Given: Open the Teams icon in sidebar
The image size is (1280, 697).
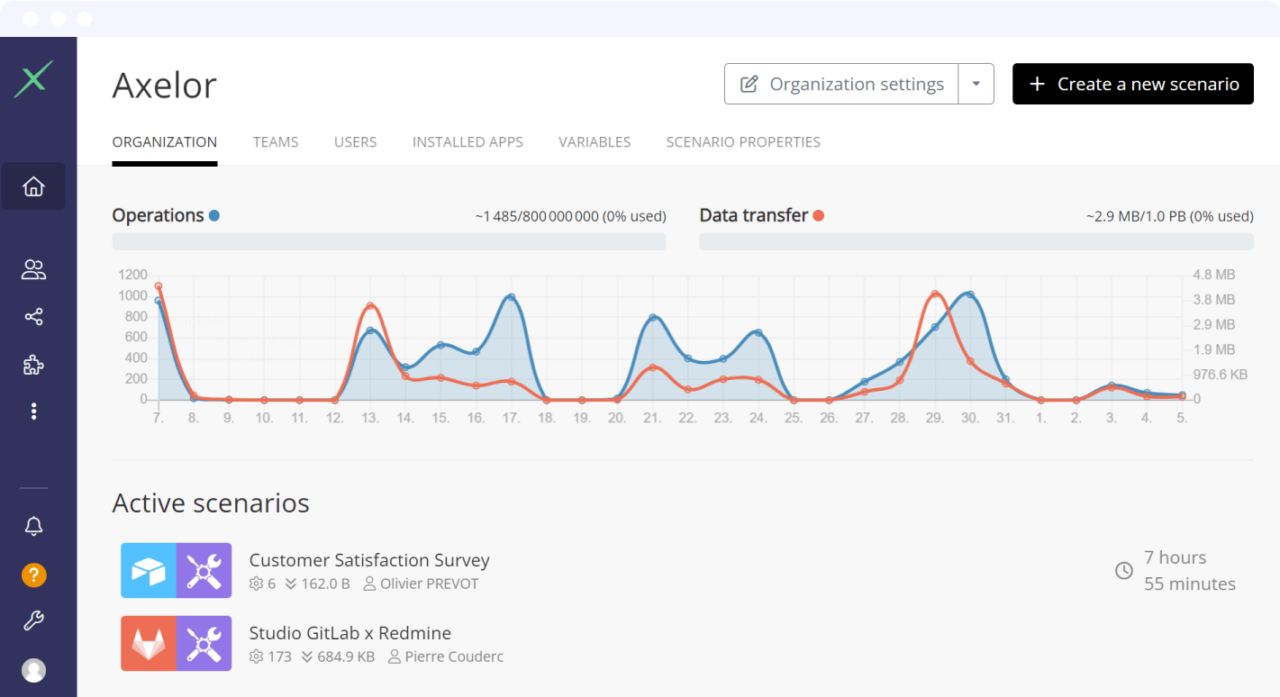Looking at the screenshot, I should (x=34, y=269).
